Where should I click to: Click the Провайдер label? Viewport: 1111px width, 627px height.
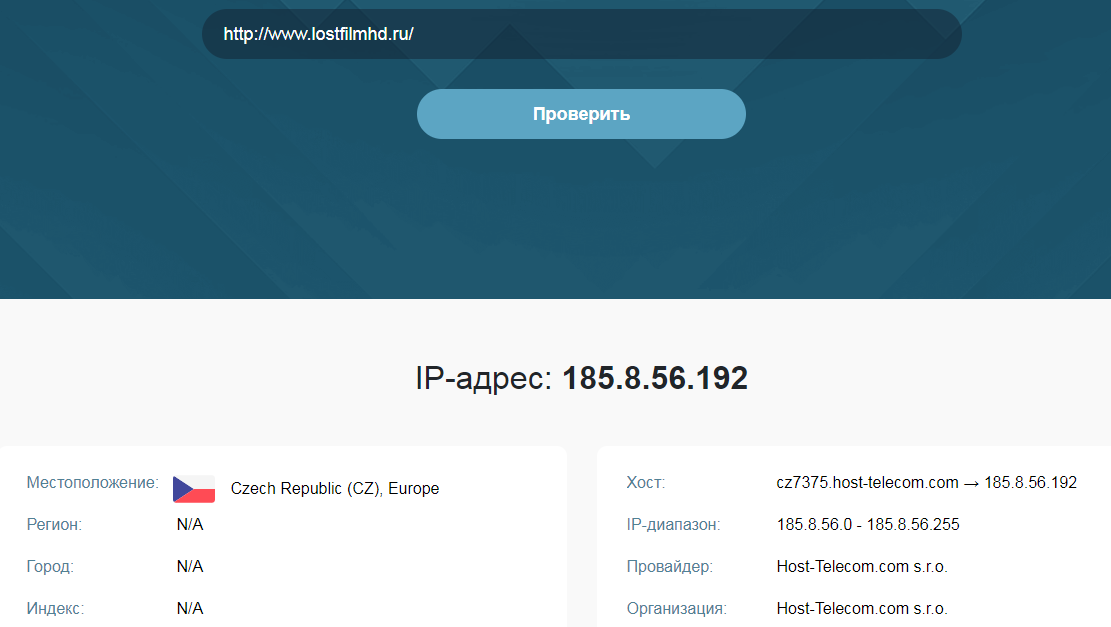tap(670, 567)
